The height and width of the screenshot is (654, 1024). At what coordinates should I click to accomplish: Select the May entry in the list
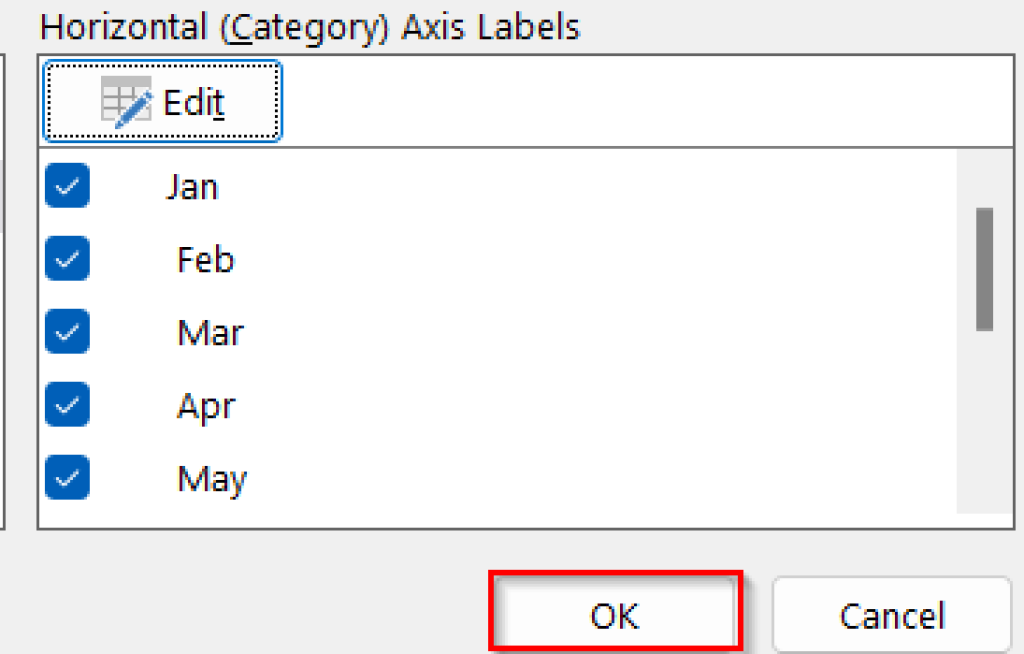211,478
